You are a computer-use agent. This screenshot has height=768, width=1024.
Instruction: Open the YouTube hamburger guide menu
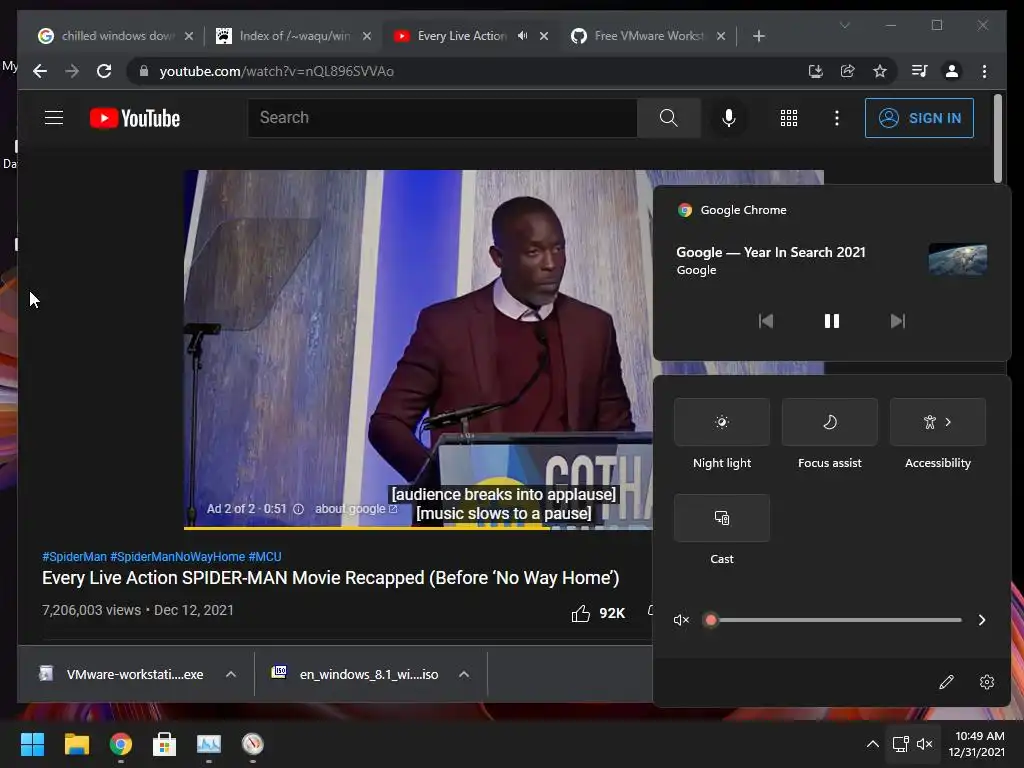point(54,118)
